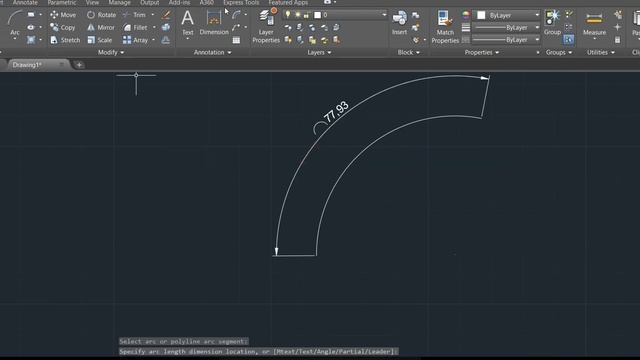The height and width of the screenshot is (360, 640).
Task: Open the lineweight ByLayer dropdown
Action: click(x=506, y=28)
